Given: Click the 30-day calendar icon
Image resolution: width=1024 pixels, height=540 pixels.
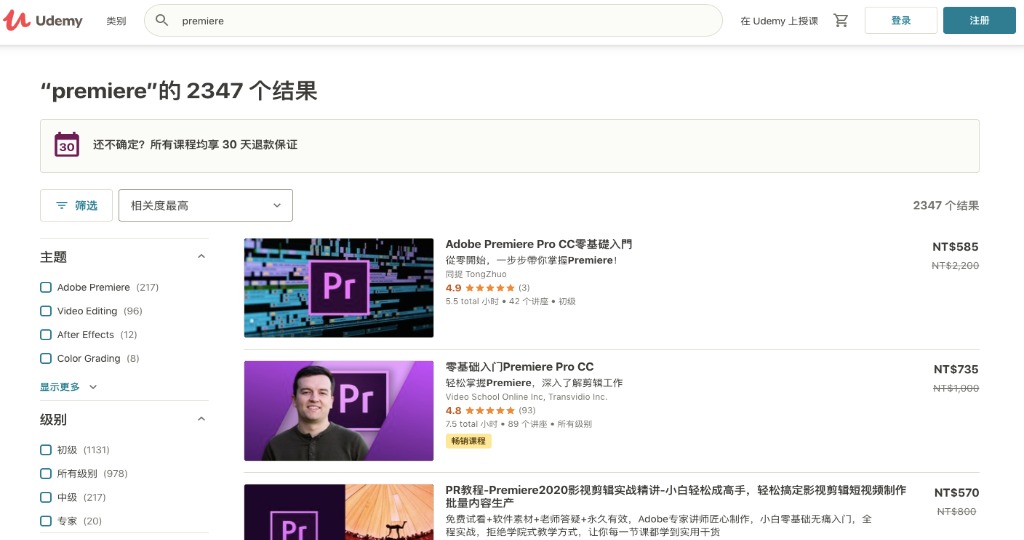Looking at the screenshot, I should (67, 144).
